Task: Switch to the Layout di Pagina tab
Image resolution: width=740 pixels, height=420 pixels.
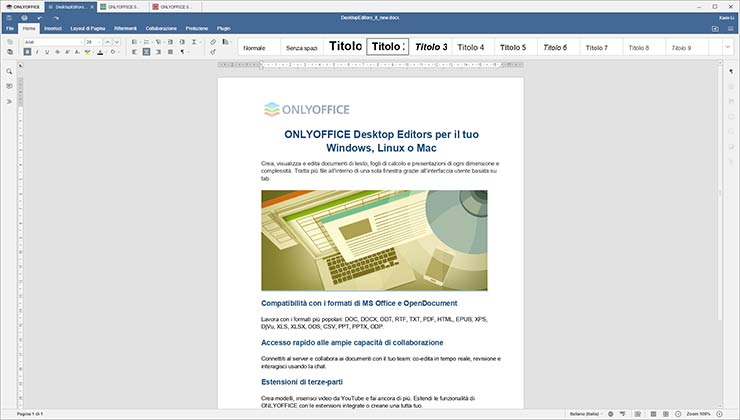Action: 88,28
